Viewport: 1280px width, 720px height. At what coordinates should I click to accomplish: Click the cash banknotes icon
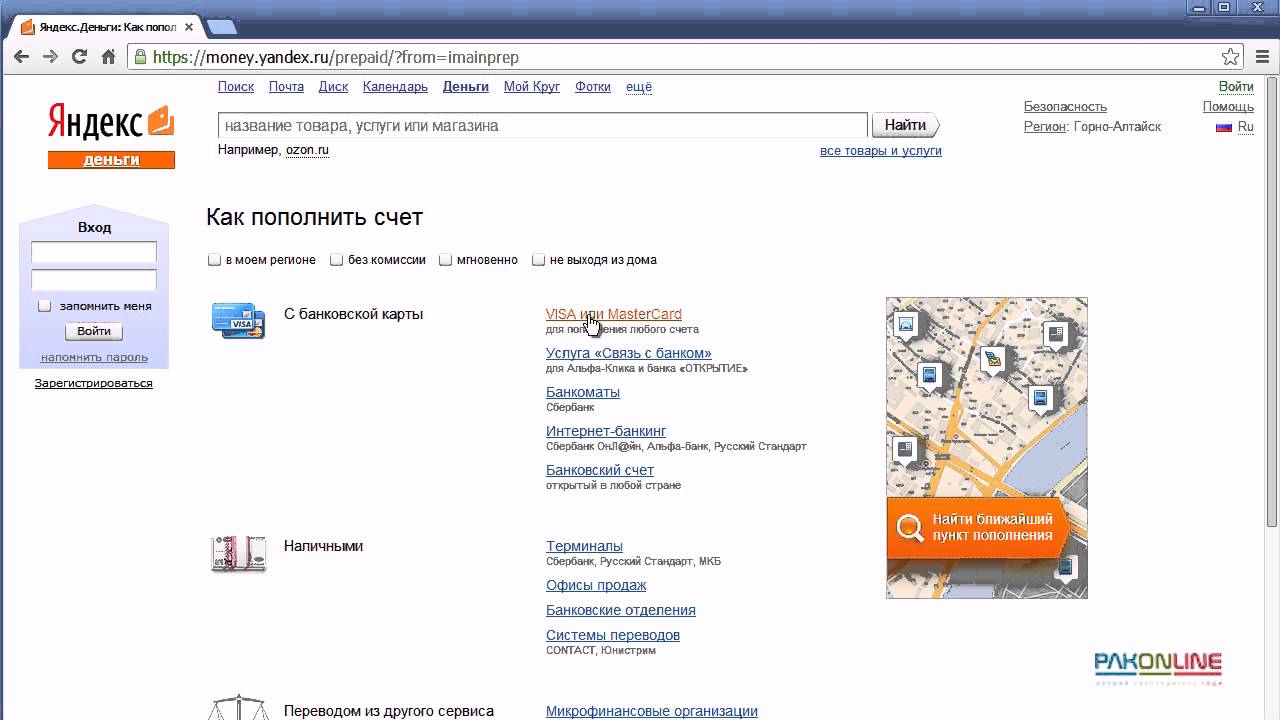(x=238, y=553)
